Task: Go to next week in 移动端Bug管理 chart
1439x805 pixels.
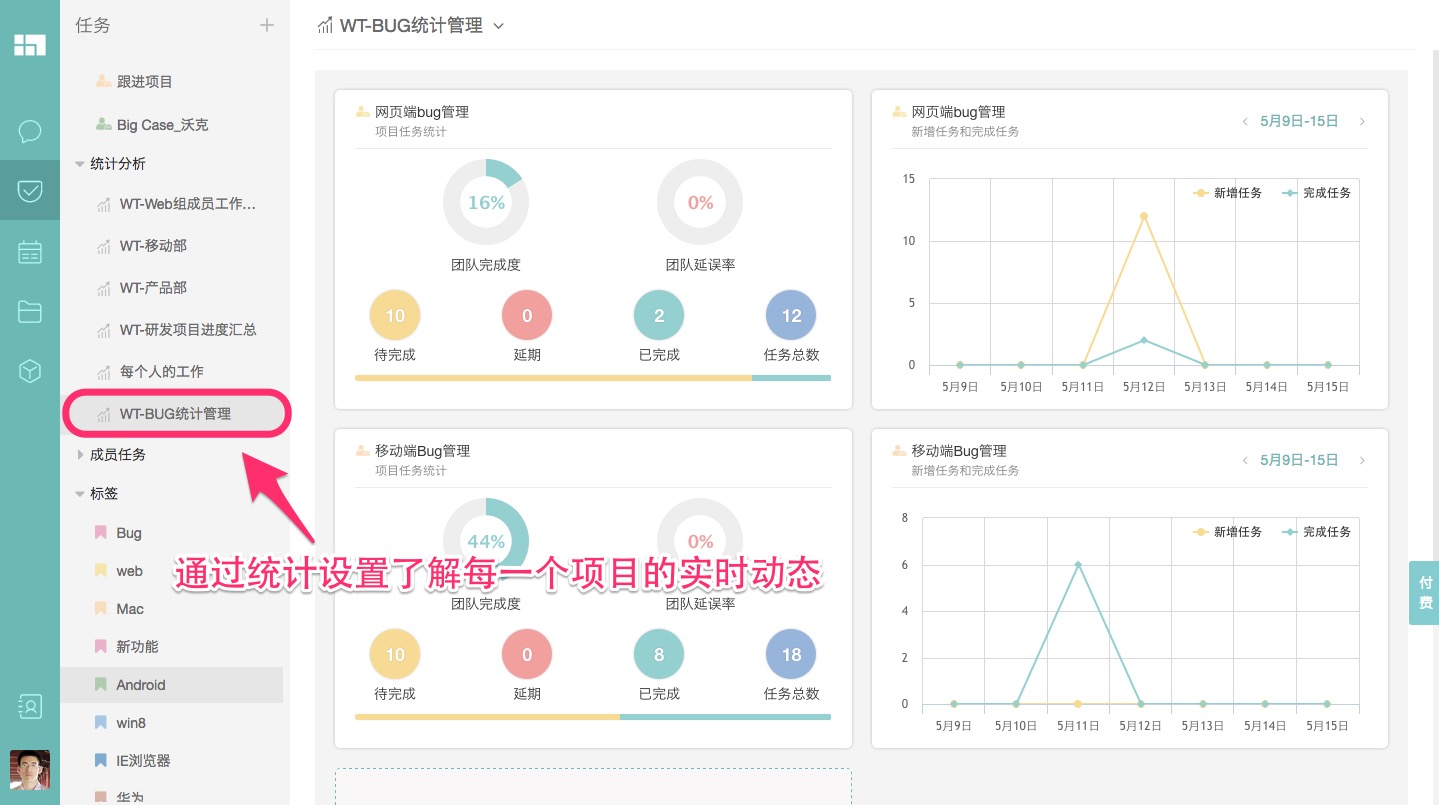Action: point(1362,461)
